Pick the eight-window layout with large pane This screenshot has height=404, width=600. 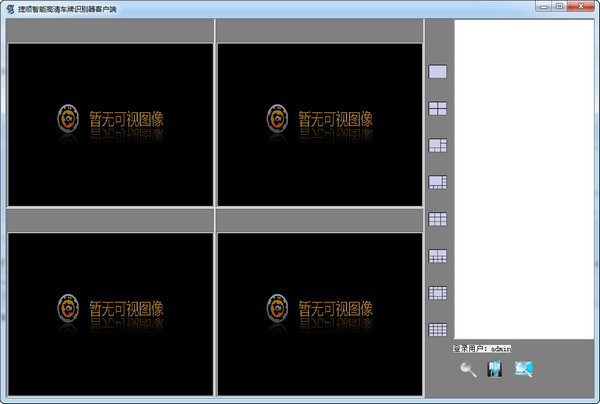[x=437, y=182]
